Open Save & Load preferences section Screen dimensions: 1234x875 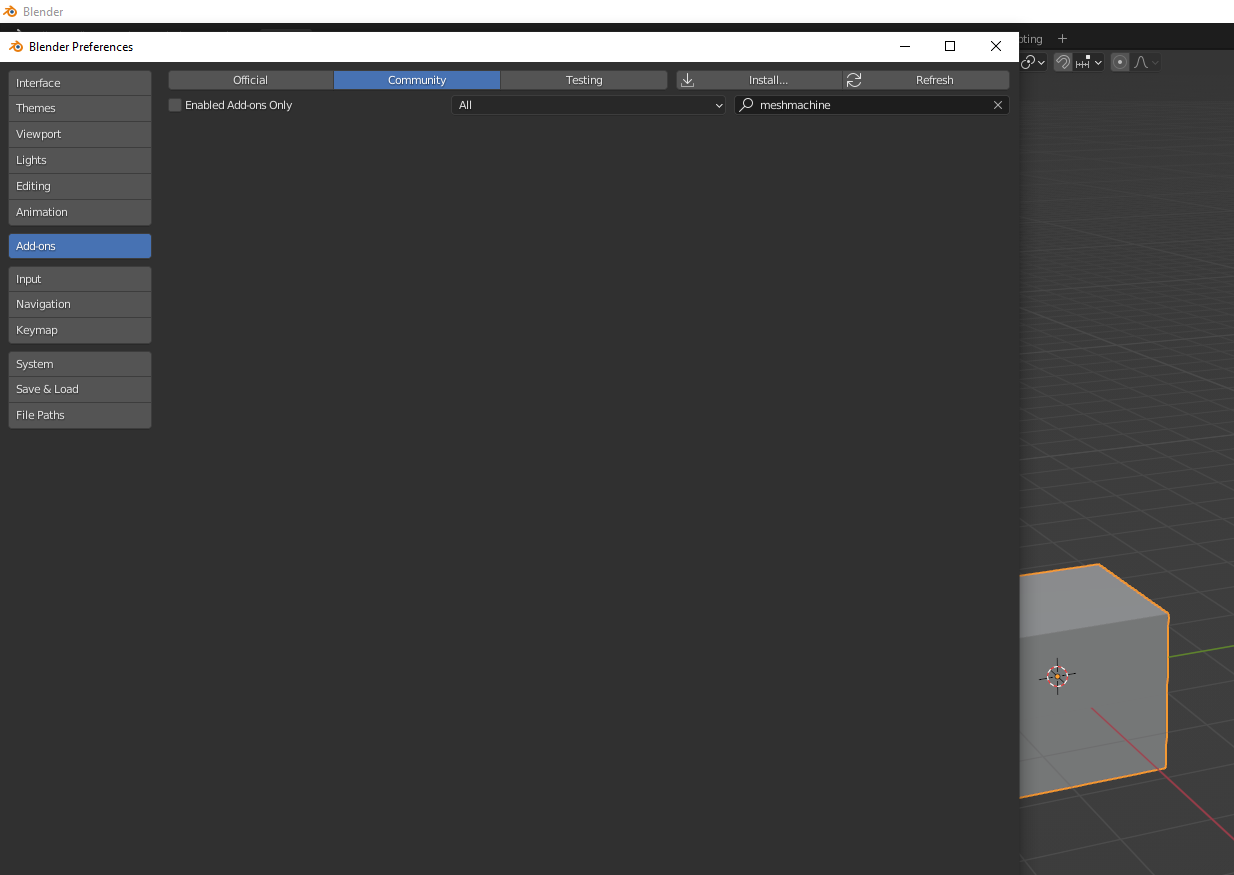(80, 389)
